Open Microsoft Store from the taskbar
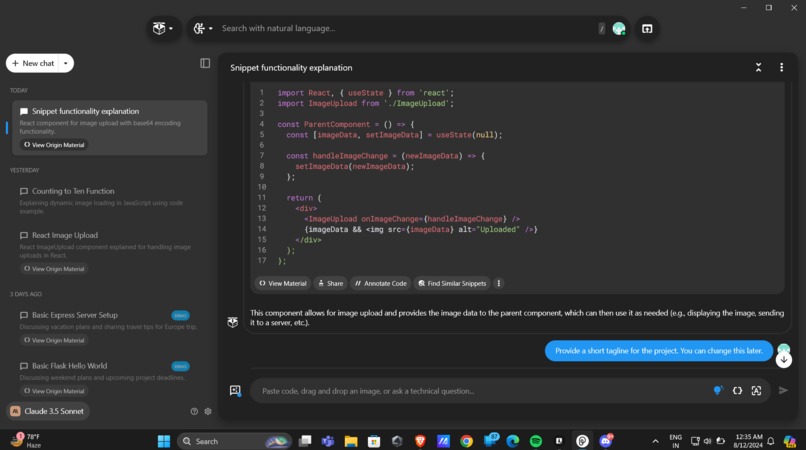The width and height of the screenshot is (806, 450). pos(374,441)
